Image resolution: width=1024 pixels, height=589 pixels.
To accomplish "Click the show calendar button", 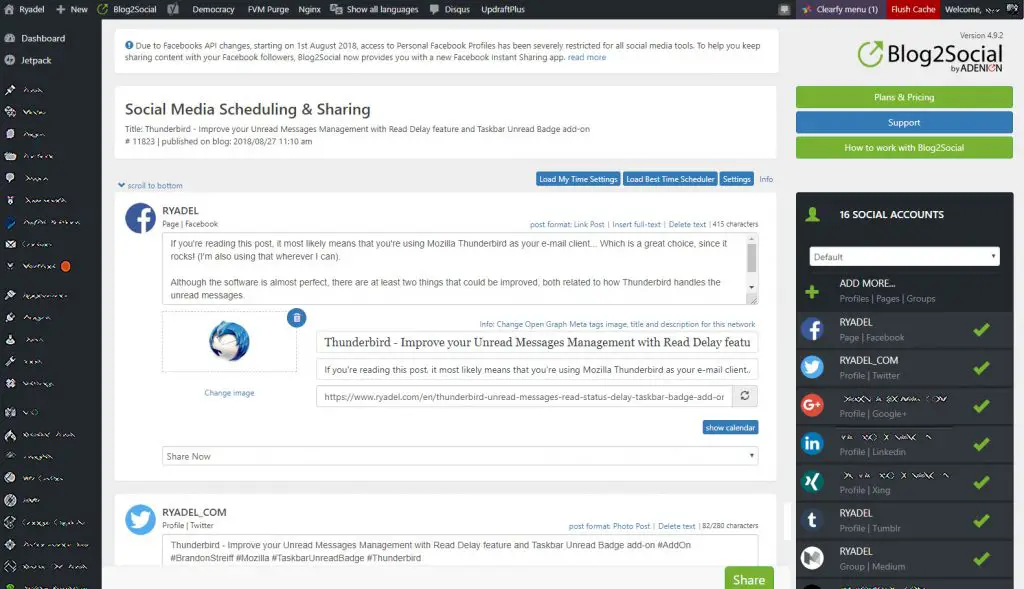I will pyautogui.click(x=730, y=428).
